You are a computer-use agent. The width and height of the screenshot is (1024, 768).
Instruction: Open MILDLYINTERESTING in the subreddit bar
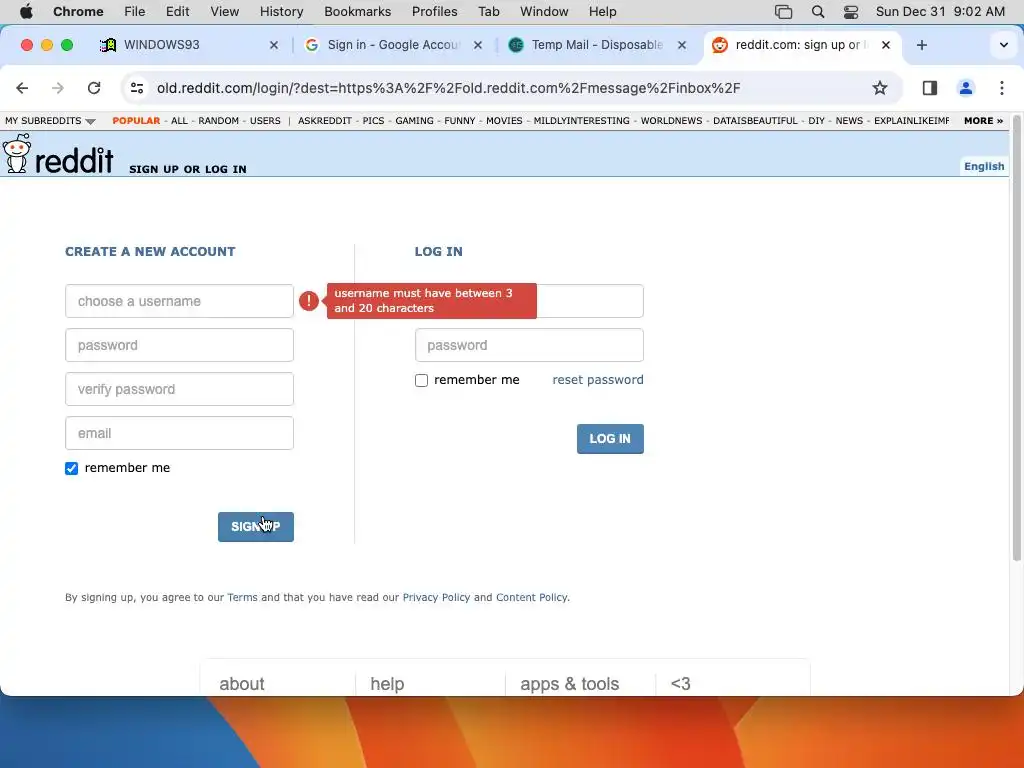pos(581,121)
